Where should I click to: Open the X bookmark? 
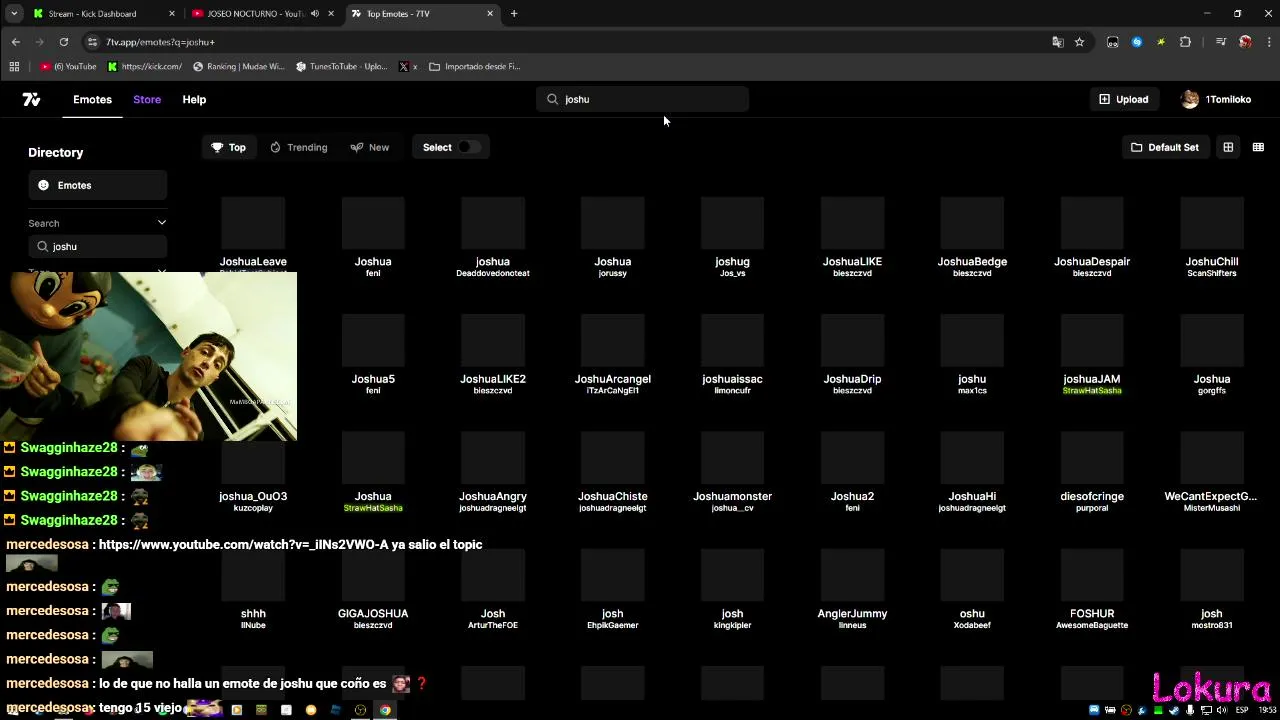(x=408, y=66)
